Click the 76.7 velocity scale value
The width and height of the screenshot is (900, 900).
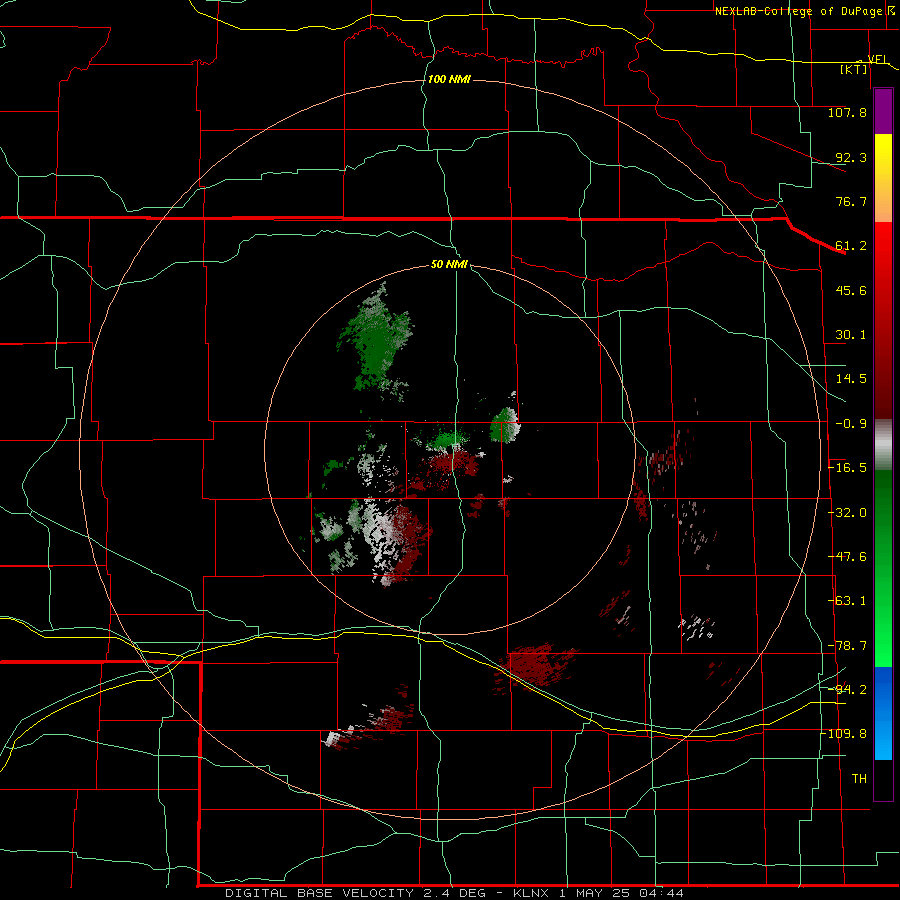[x=851, y=201]
